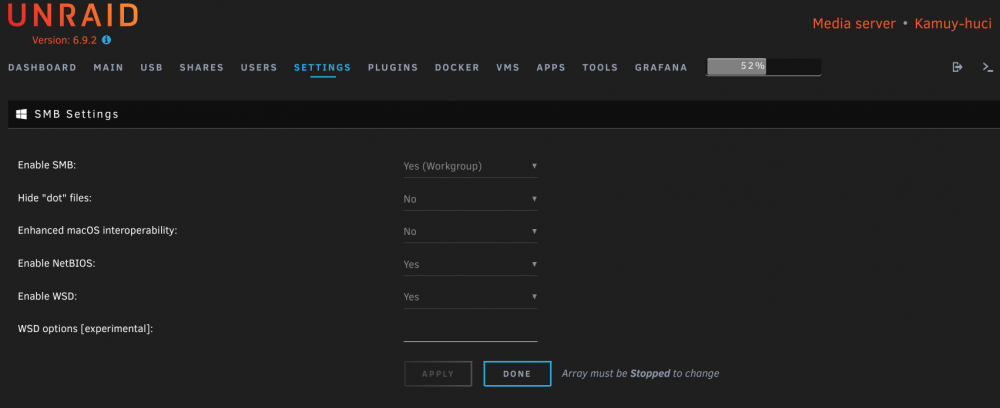Select the Settings tab
The image size is (1000, 408).
click(x=323, y=68)
